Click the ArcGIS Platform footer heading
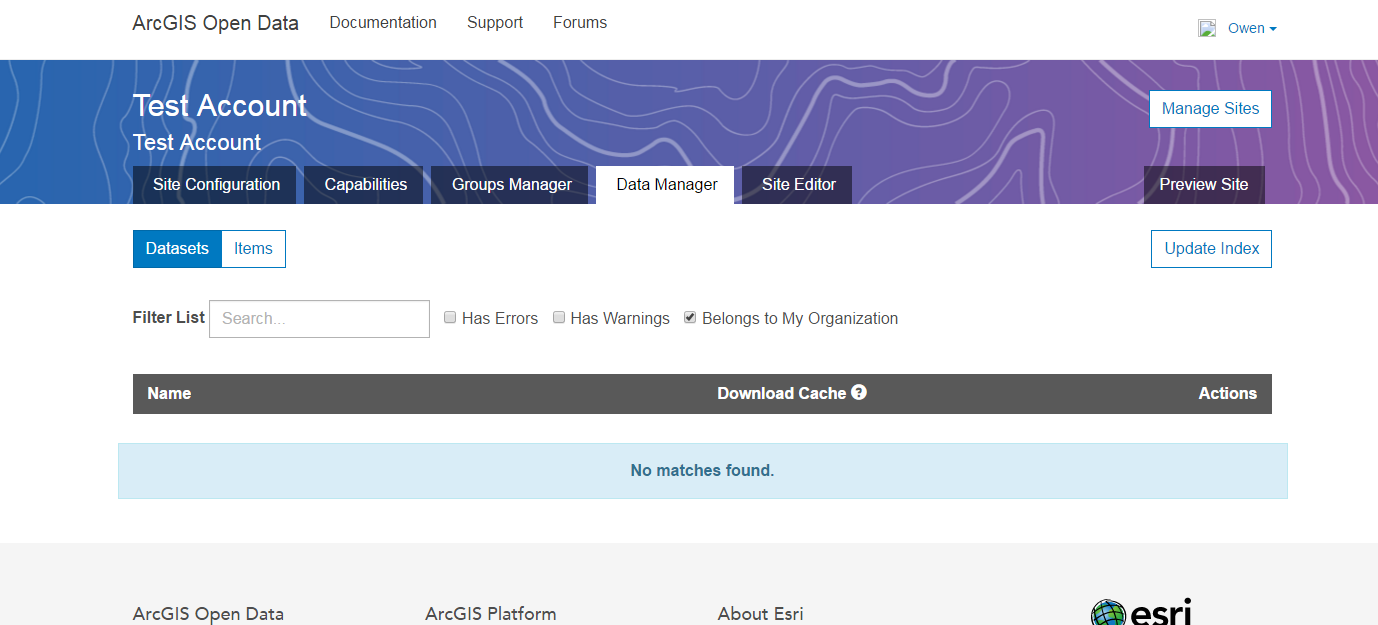 (x=490, y=614)
